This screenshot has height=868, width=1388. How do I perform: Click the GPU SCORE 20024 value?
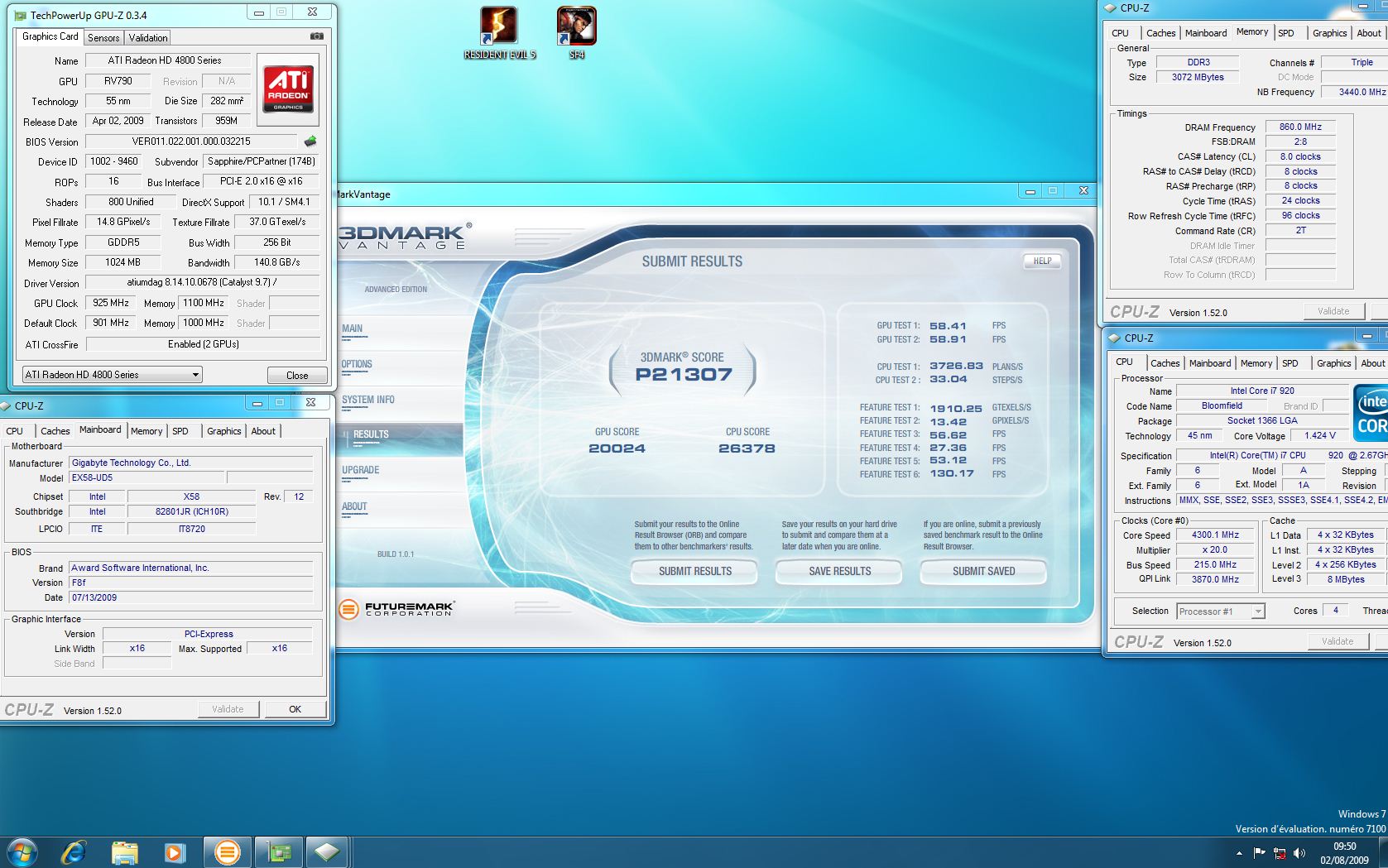point(617,448)
